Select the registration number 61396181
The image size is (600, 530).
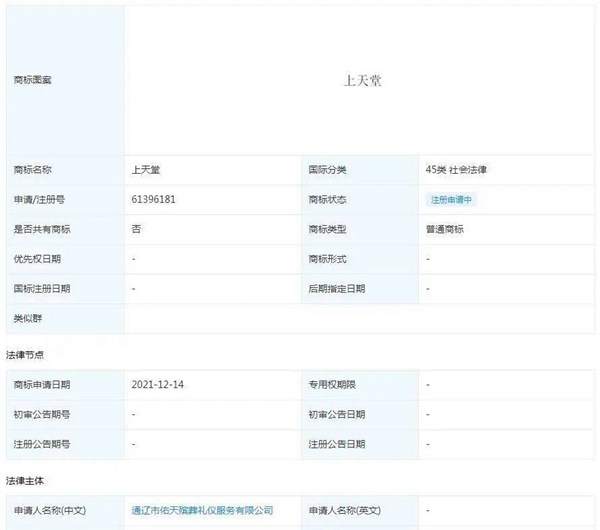[x=154, y=200]
